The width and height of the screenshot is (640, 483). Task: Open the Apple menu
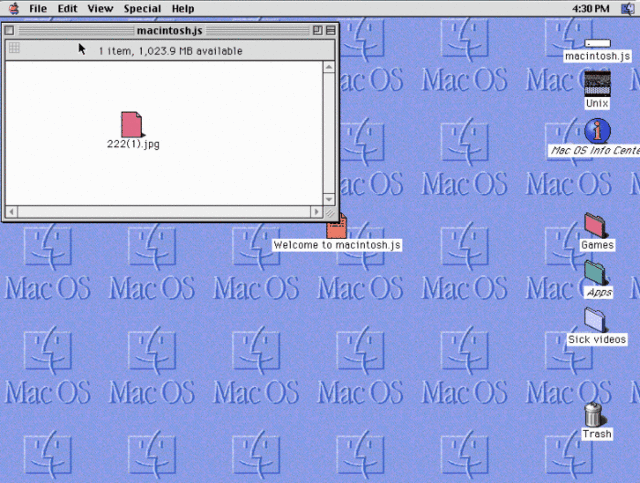(14, 8)
